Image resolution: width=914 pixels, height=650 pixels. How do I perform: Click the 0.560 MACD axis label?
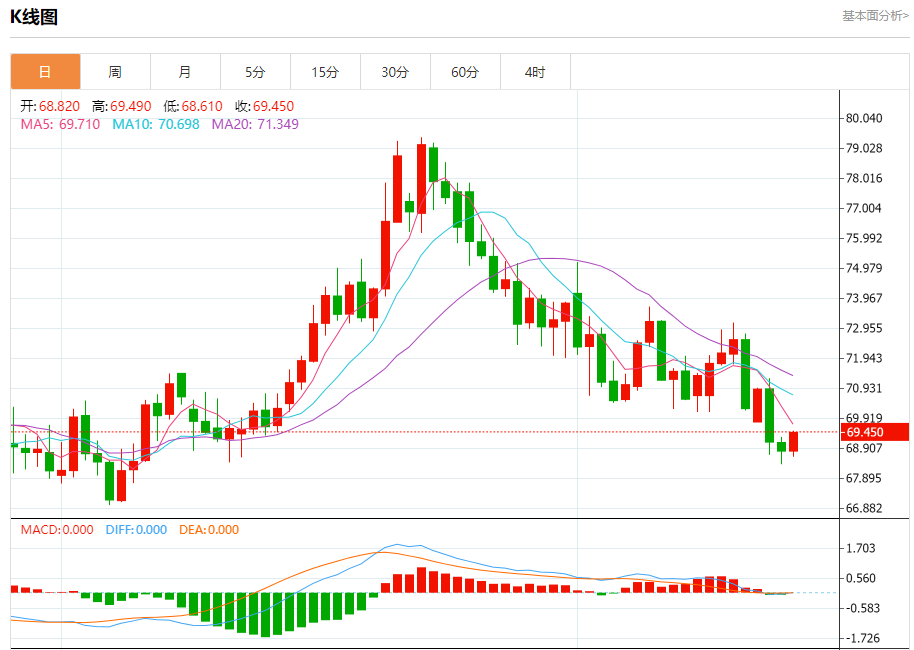tap(861, 578)
